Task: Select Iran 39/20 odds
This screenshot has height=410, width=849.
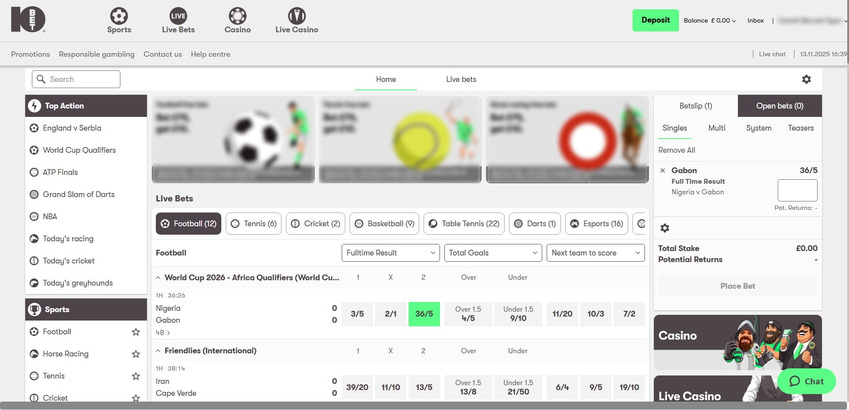Action: [x=357, y=387]
